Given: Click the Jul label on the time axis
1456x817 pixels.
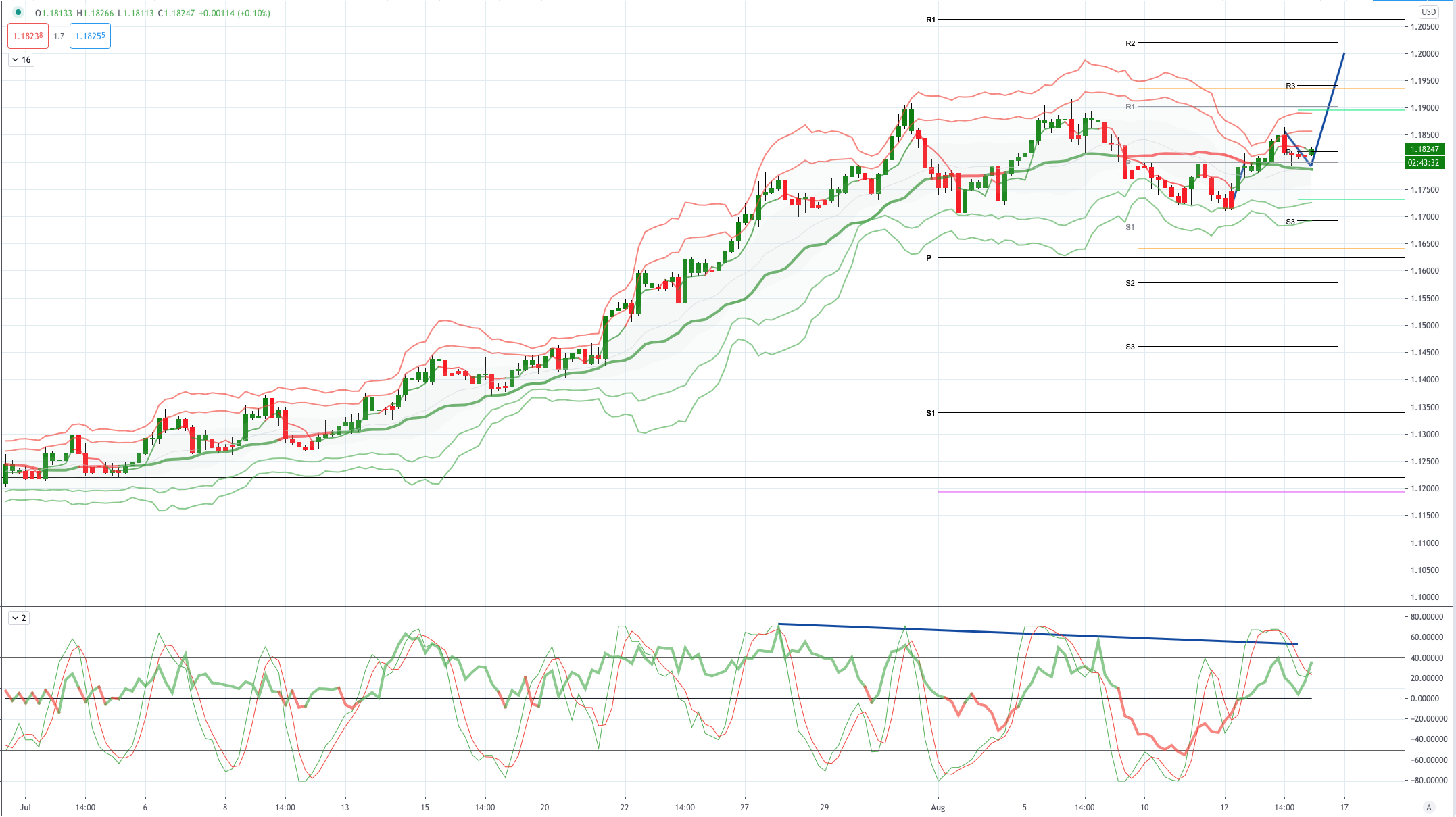Looking at the screenshot, I should [x=25, y=807].
